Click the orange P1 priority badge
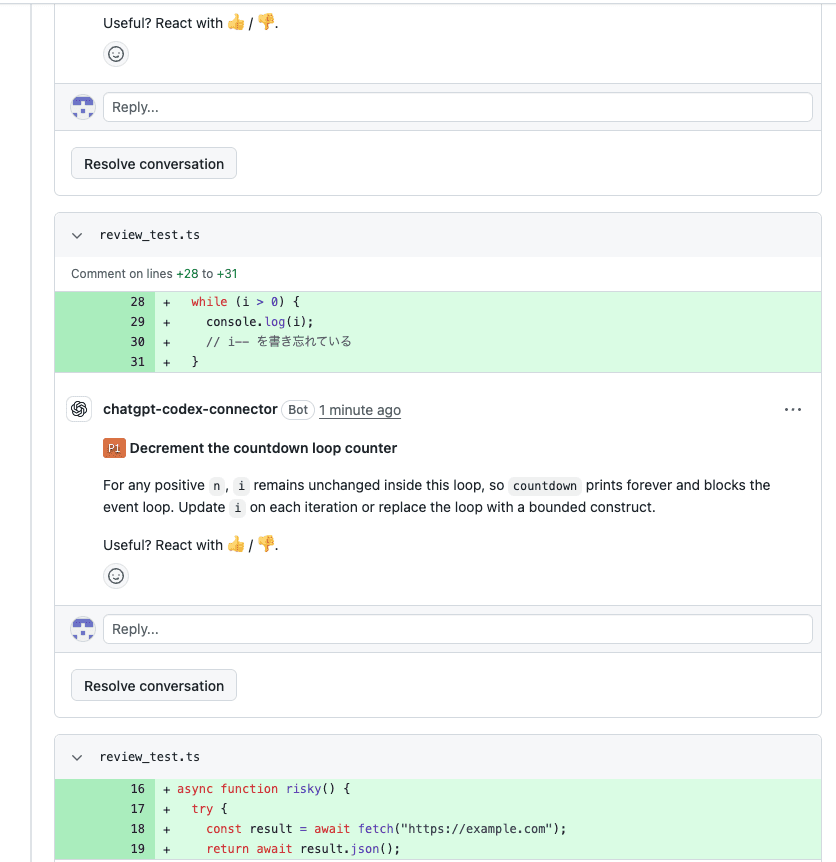The height and width of the screenshot is (862, 836). point(114,448)
